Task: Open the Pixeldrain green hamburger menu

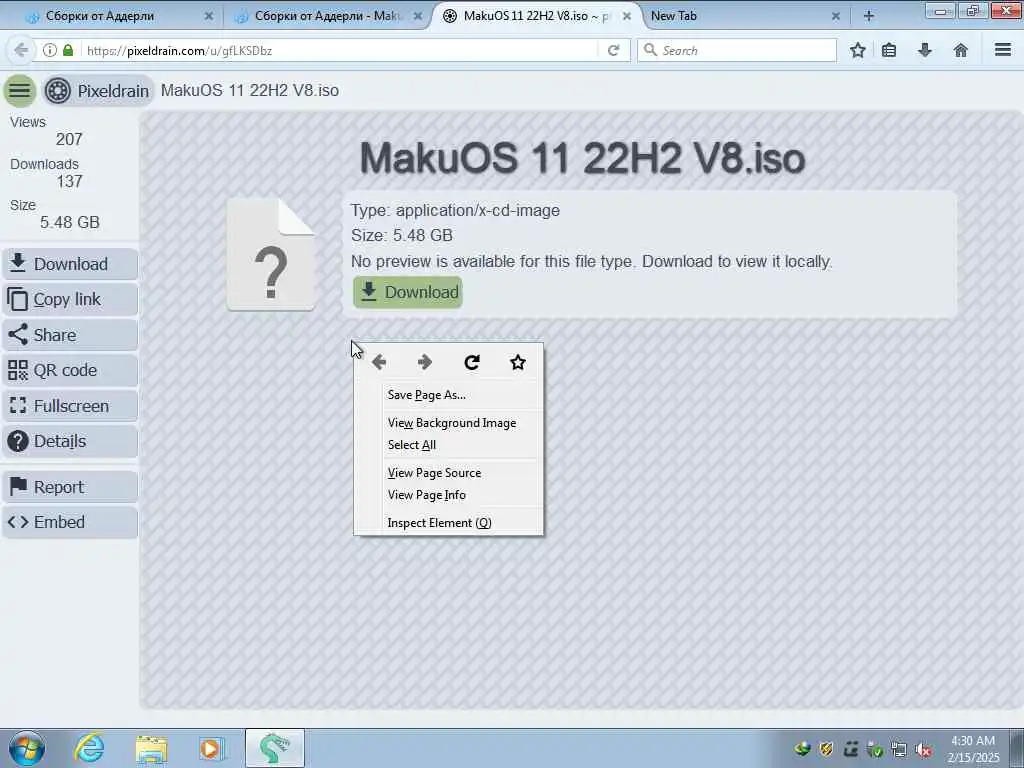Action: pos(20,90)
